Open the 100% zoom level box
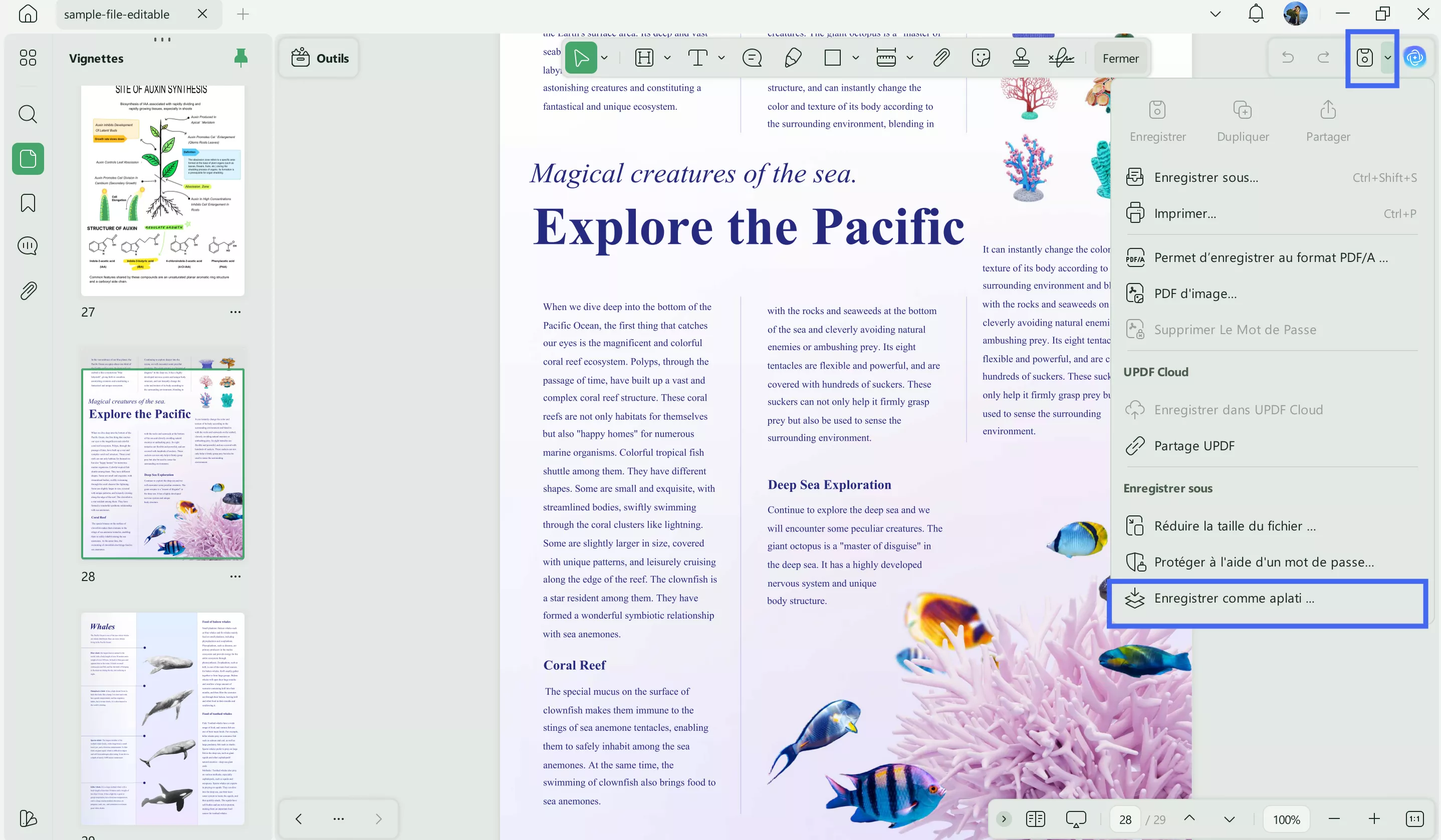 click(x=1287, y=819)
